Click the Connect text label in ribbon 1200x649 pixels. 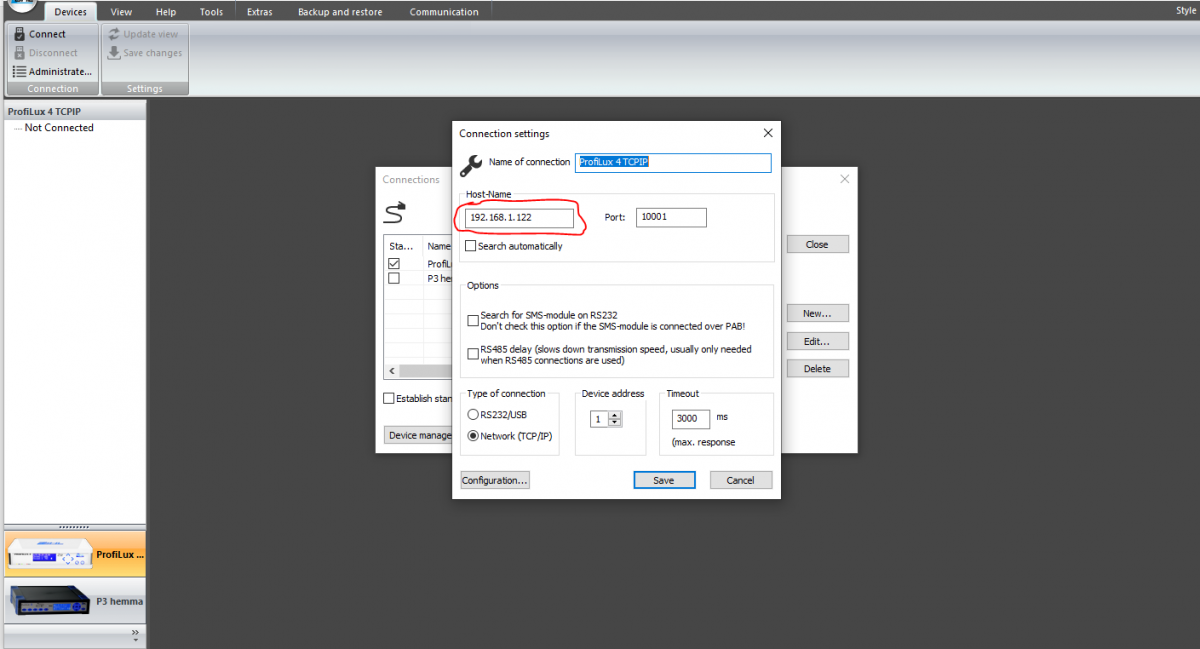point(47,34)
